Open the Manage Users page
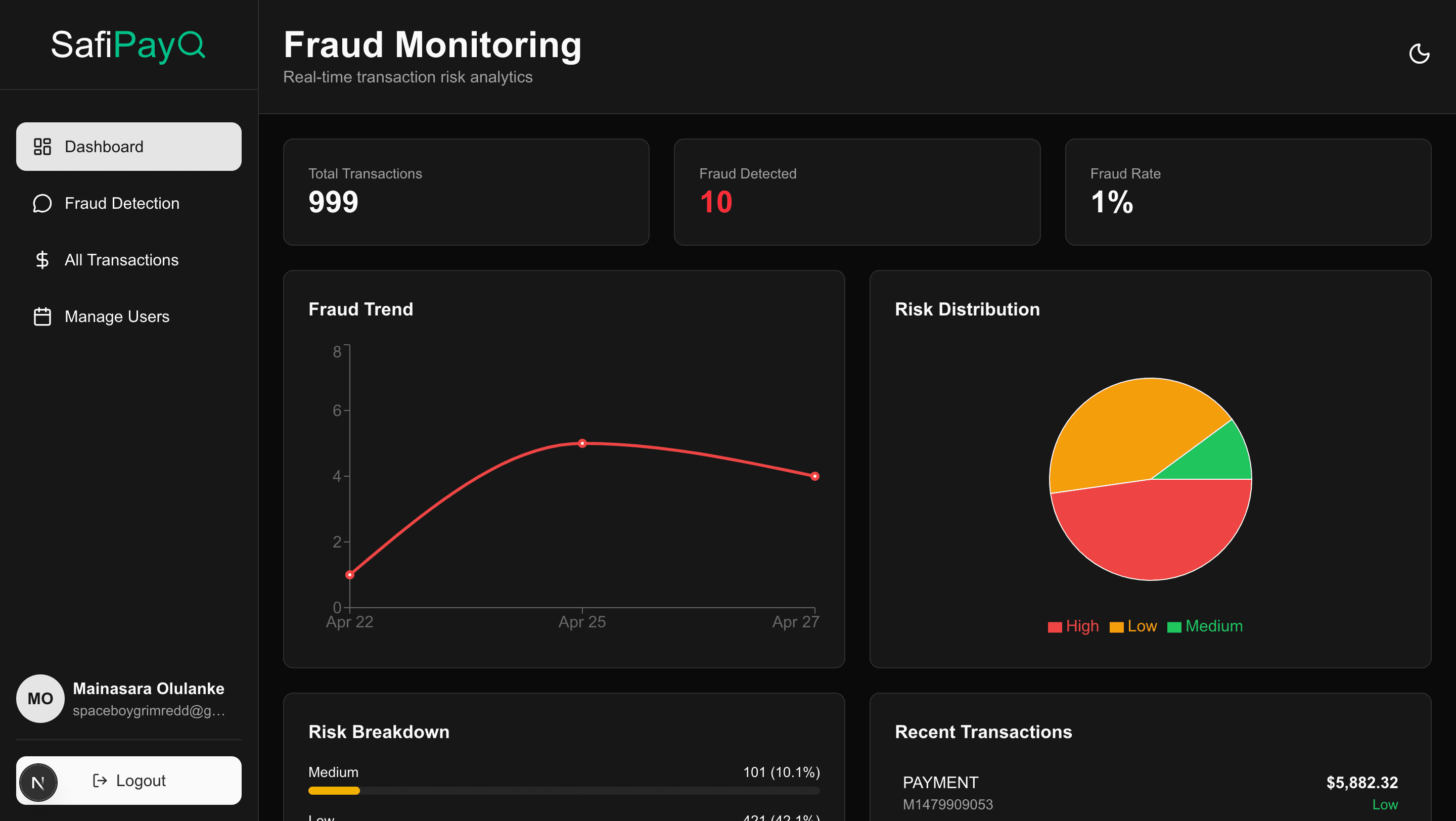Image resolution: width=1456 pixels, height=821 pixels. (129, 316)
